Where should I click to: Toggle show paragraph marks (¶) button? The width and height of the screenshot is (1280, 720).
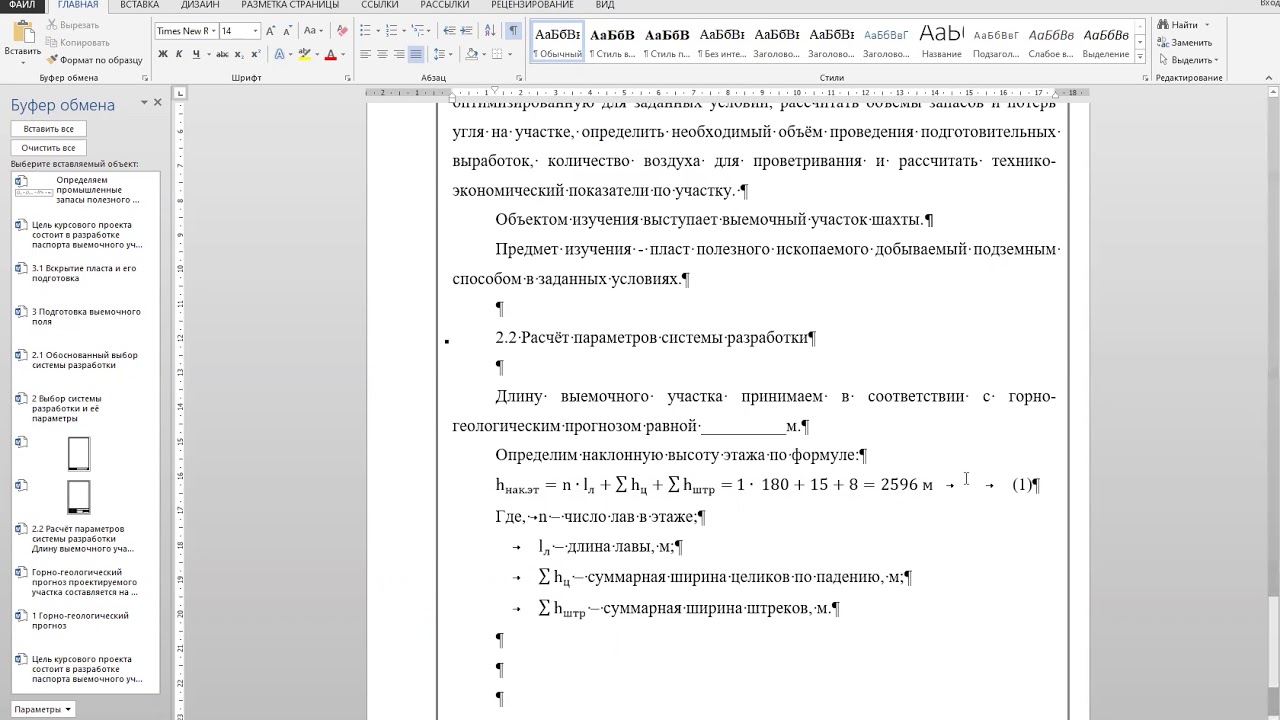(x=512, y=31)
